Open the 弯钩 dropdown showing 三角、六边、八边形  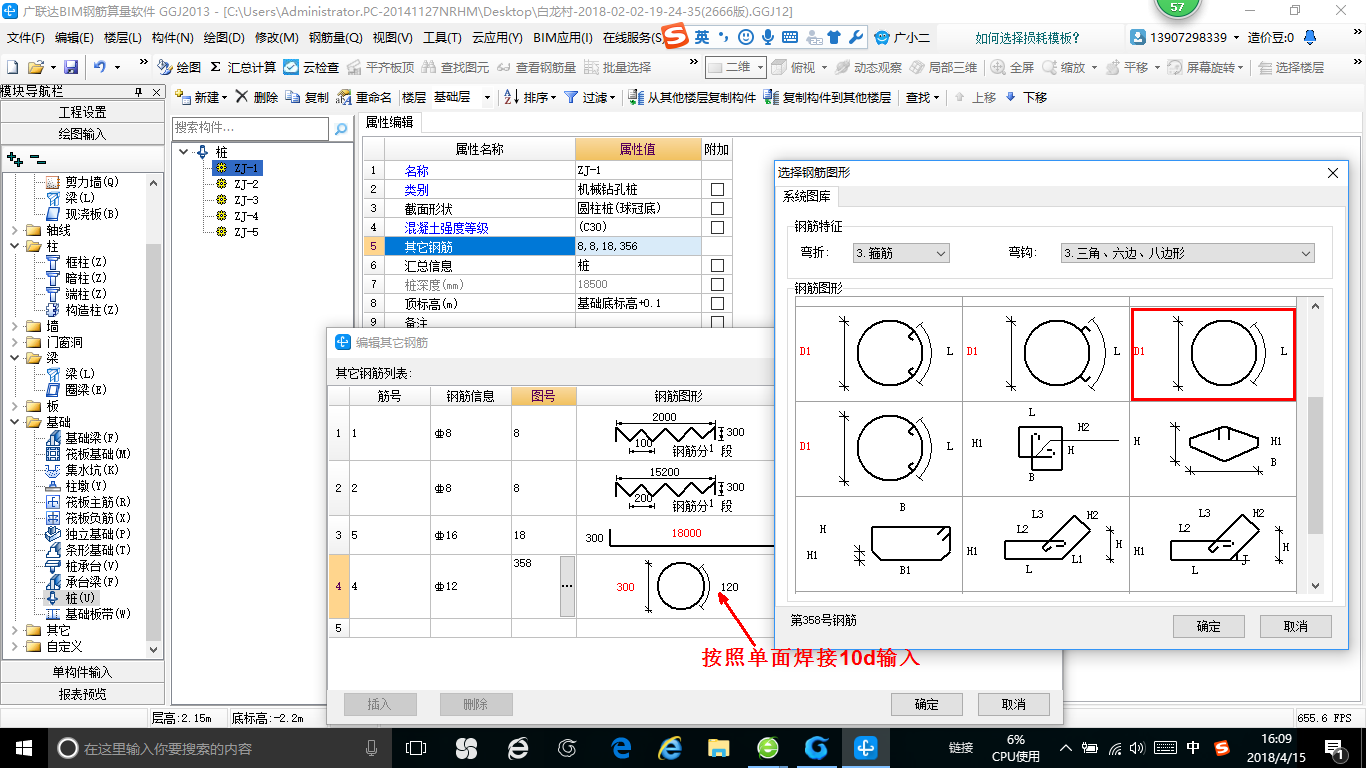pos(1187,254)
